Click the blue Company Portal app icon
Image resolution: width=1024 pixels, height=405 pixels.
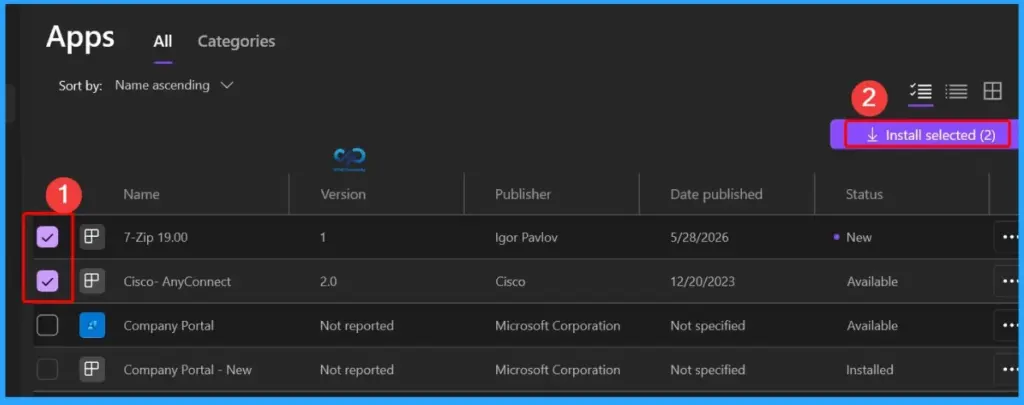pyautogui.click(x=92, y=325)
